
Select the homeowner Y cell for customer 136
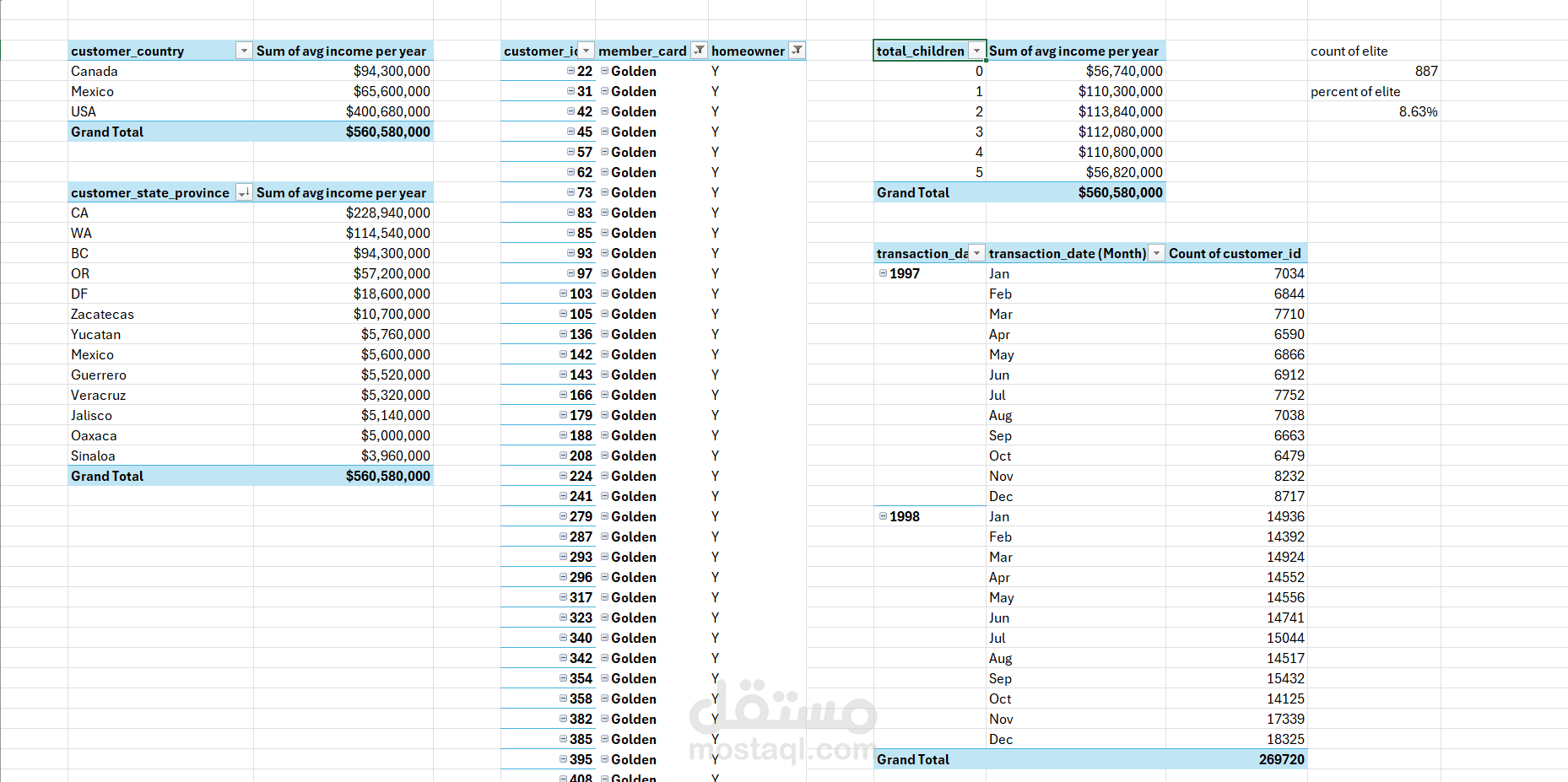pos(757,334)
